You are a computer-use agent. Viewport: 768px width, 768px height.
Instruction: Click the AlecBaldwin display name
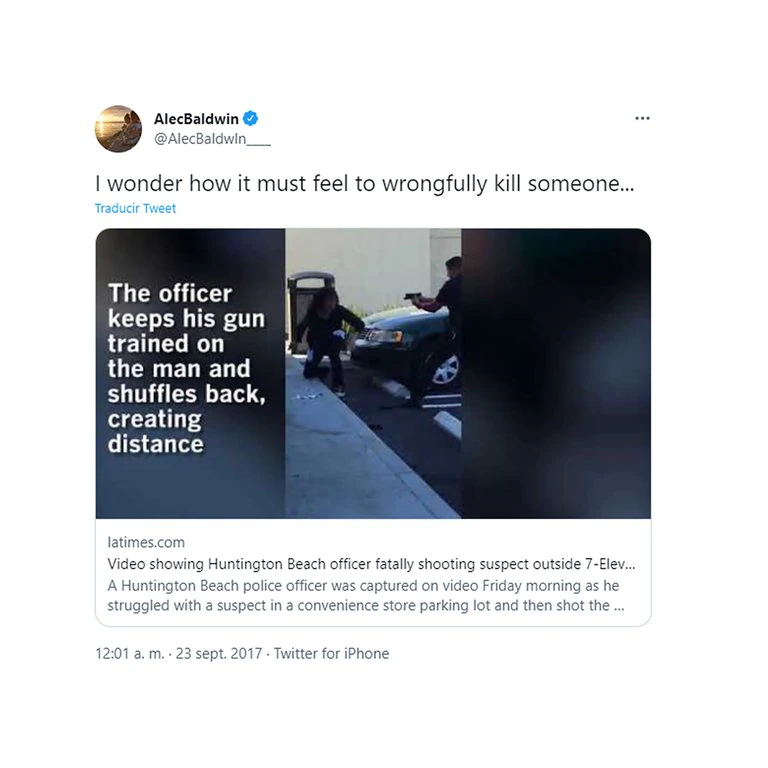(x=196, y=119)
